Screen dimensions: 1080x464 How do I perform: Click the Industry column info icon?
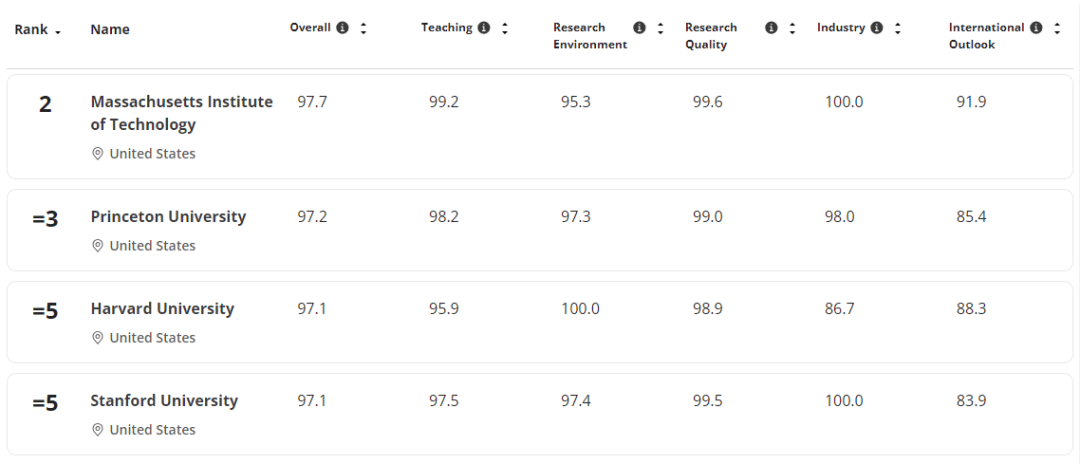[877, 28]
